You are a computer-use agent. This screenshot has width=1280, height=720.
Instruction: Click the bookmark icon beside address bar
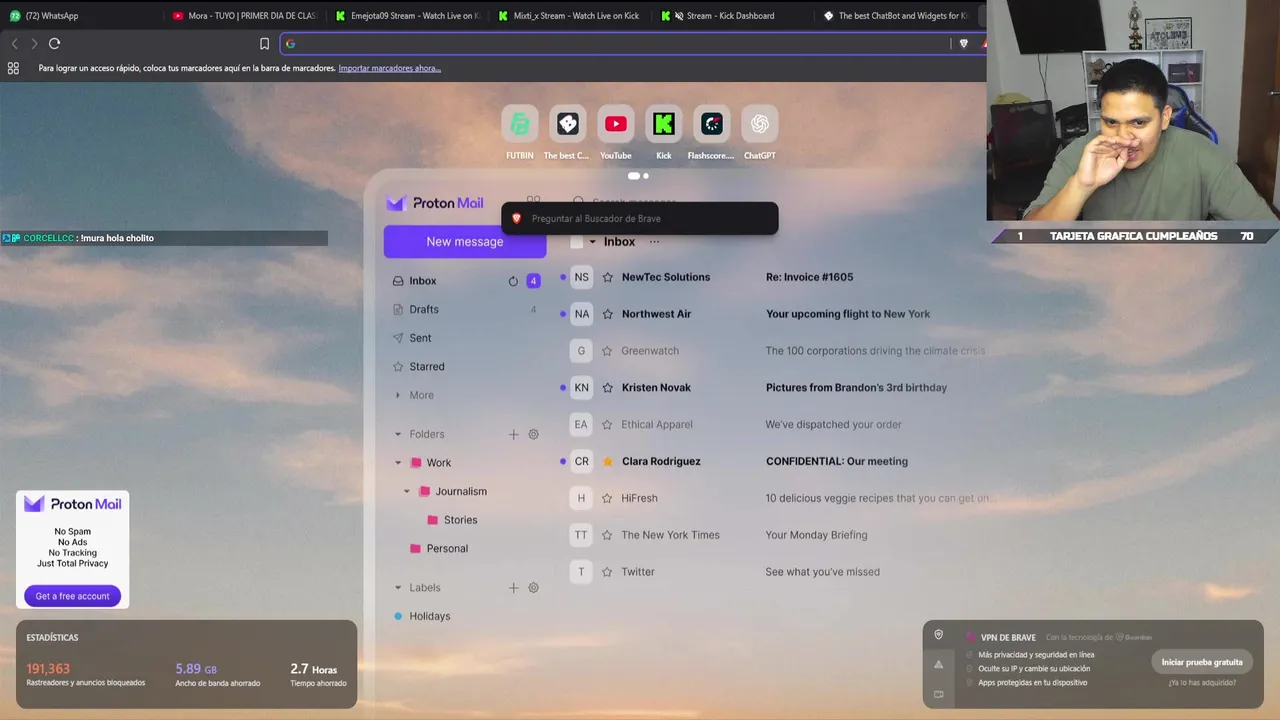pyautogui.click(x=264, y=43)
